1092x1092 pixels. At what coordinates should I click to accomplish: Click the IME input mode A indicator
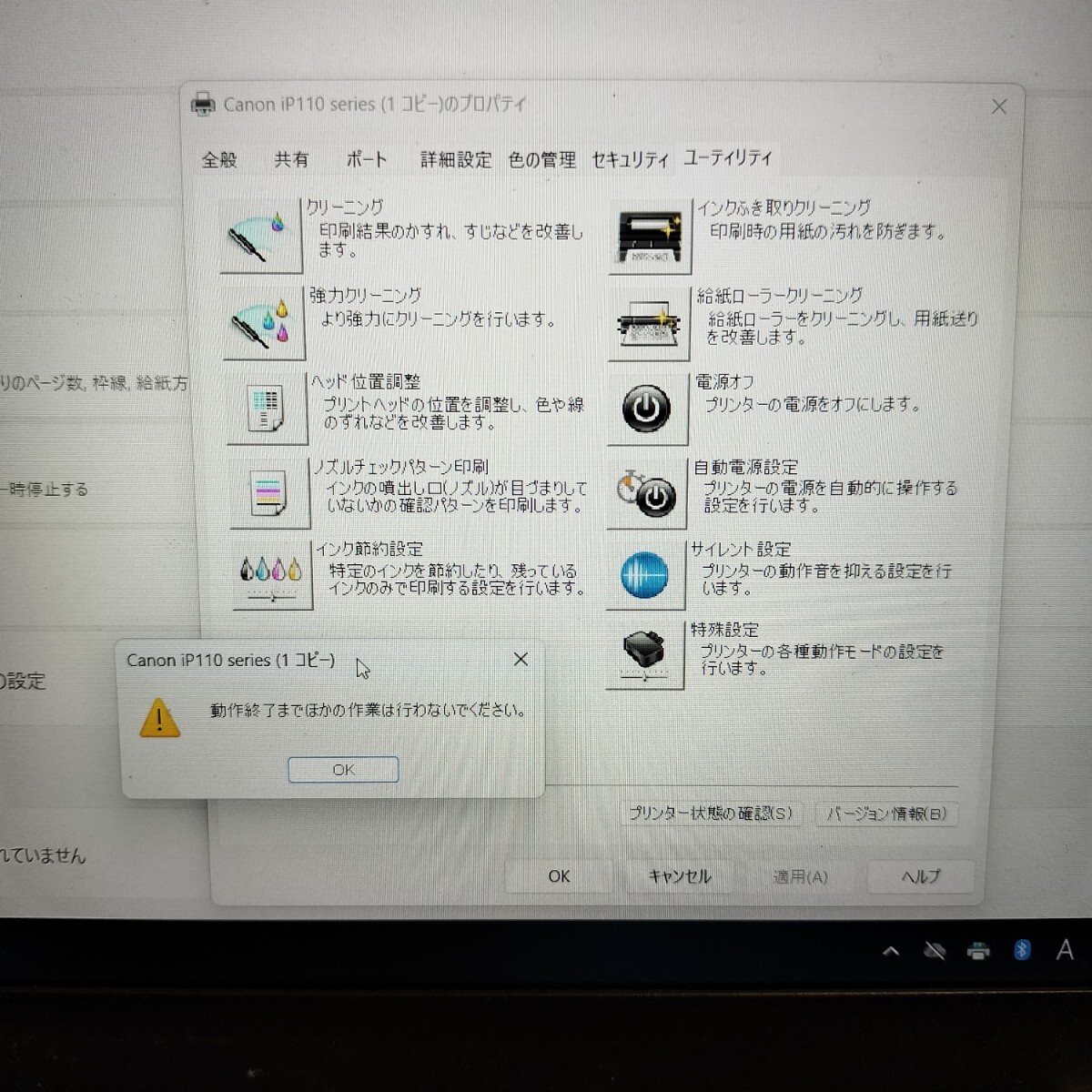(1065, 951)
